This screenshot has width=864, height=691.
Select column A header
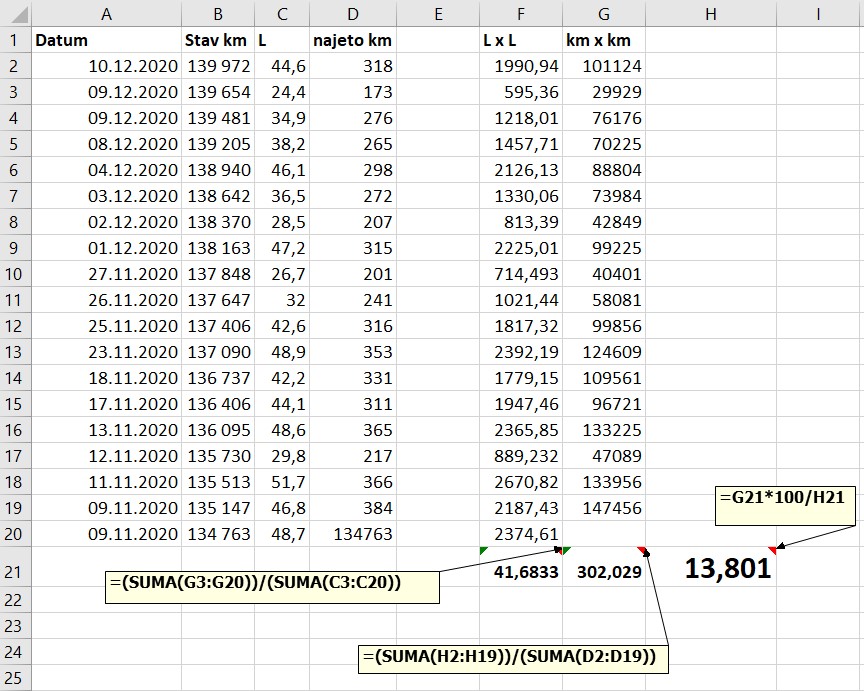click(106, 14)
